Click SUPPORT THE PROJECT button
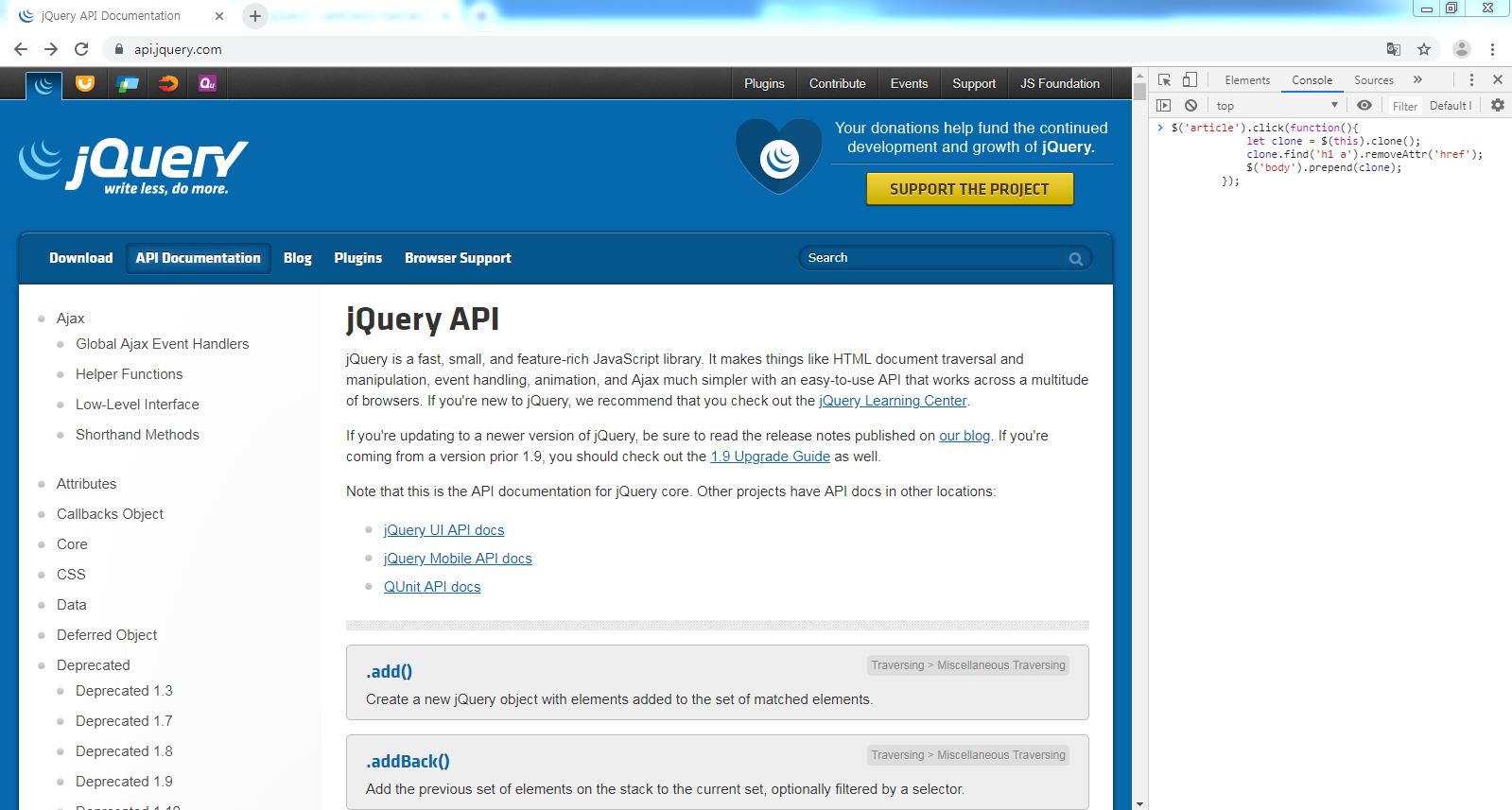Image resolution: width=1512 pixels, height=810 pixels. click(x=970, y=189)
